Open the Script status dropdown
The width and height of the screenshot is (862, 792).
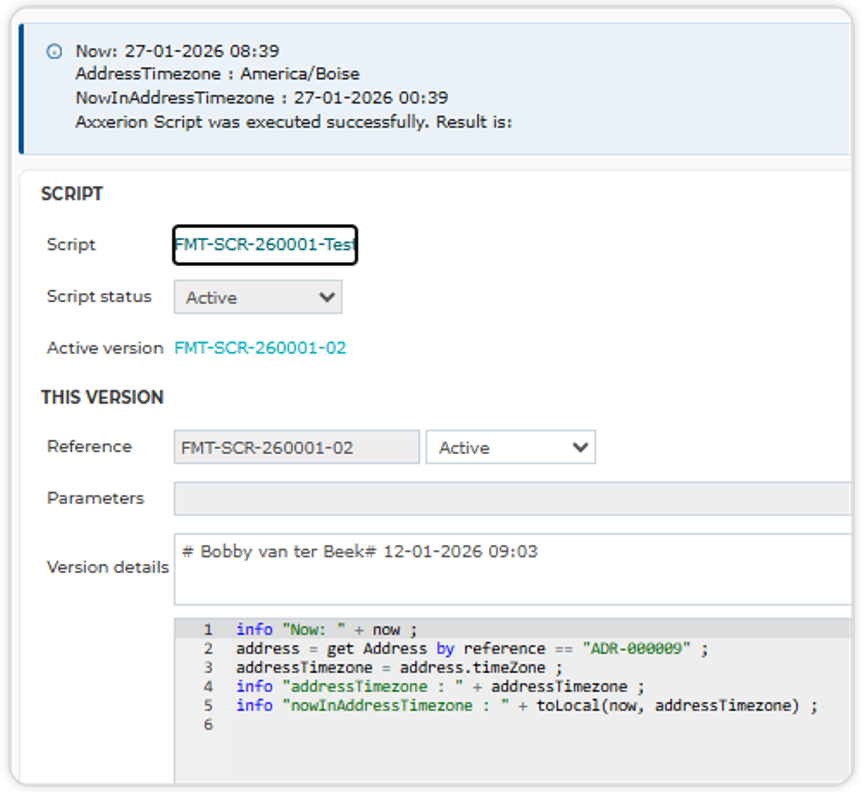(x=258, y=297)
